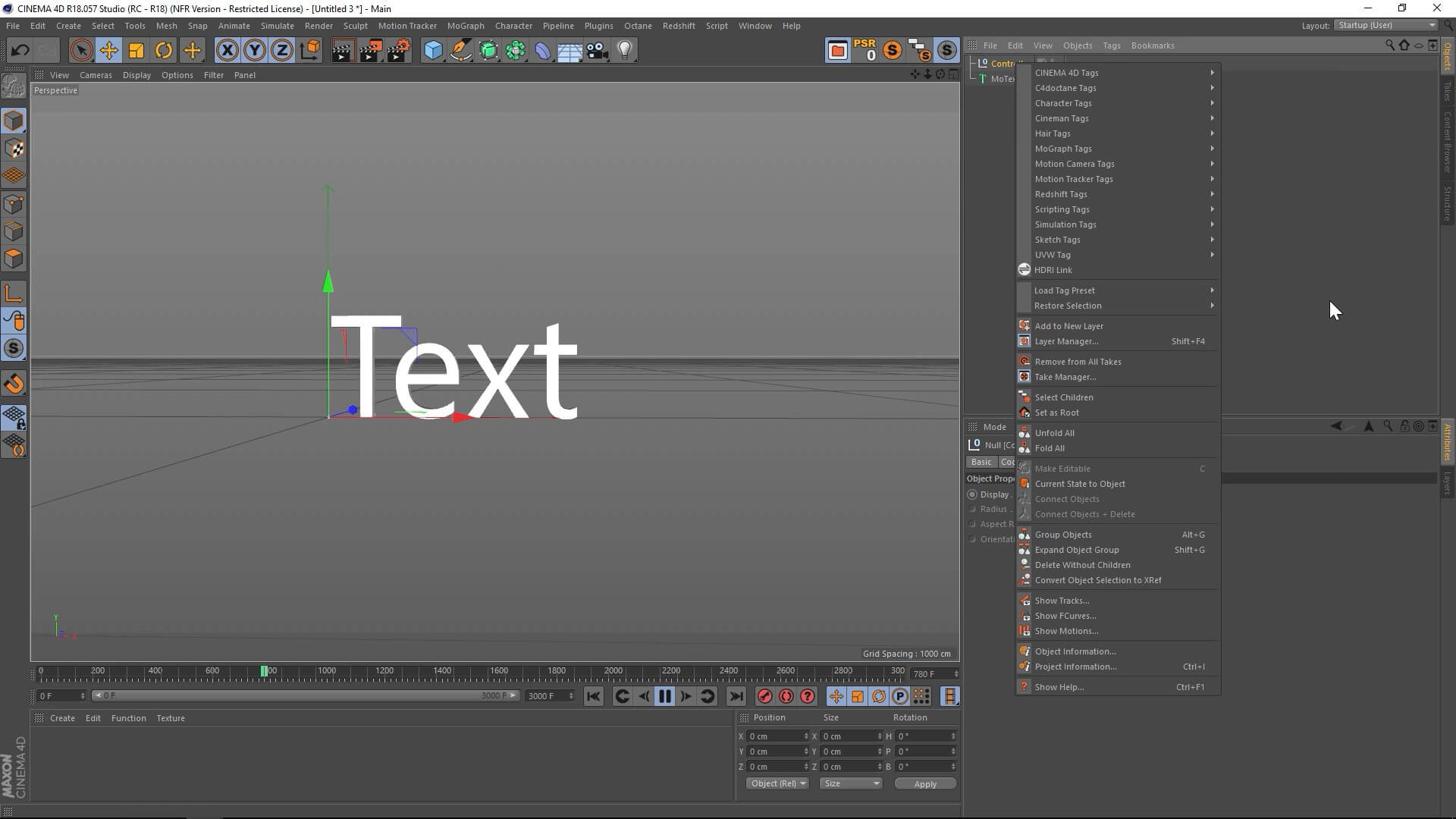Screen dimensions: 1456x819
Task: Click the Undo arrow icon
Action: point(20,51)
